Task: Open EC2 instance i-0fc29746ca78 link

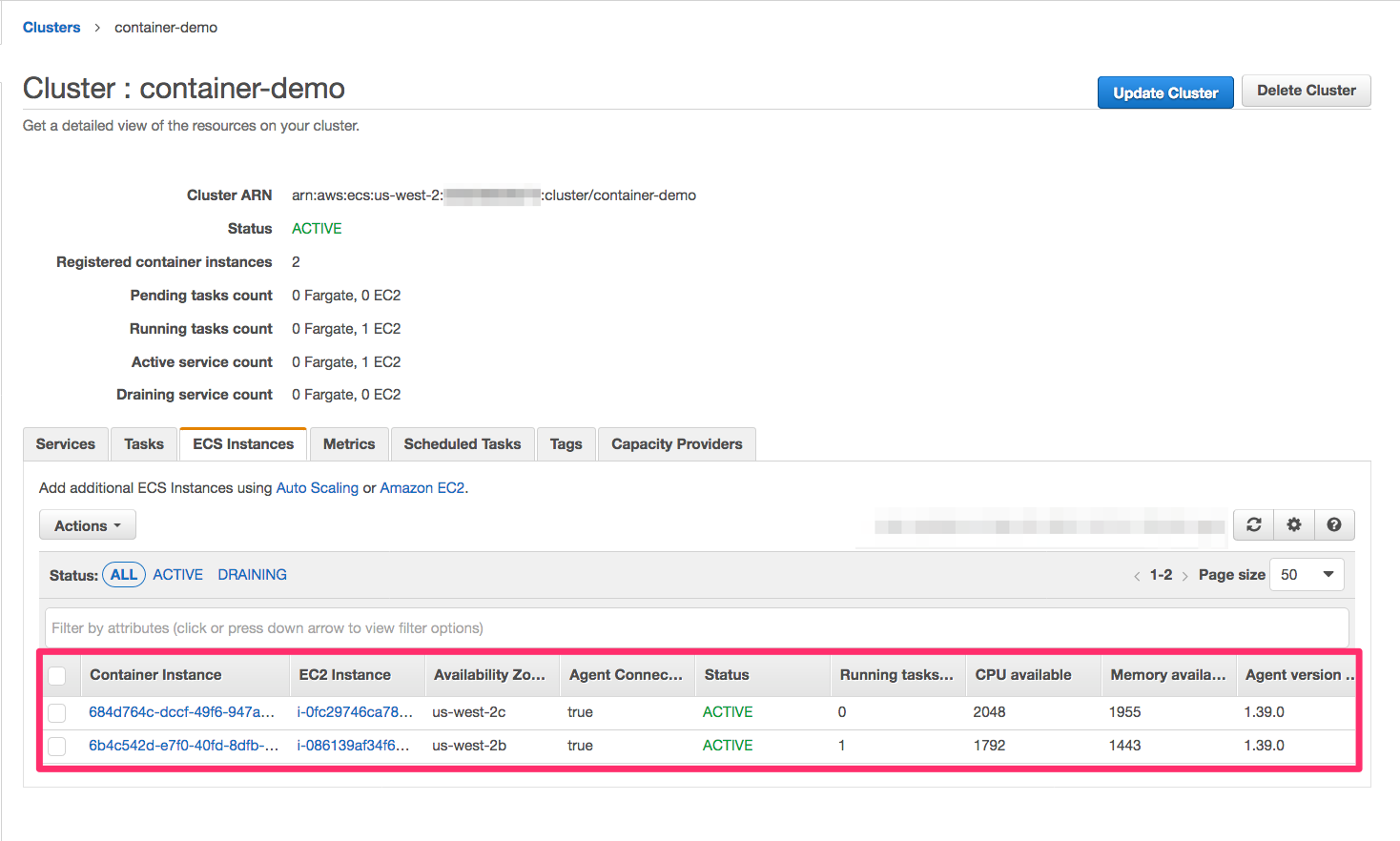Action: point(355,712)
